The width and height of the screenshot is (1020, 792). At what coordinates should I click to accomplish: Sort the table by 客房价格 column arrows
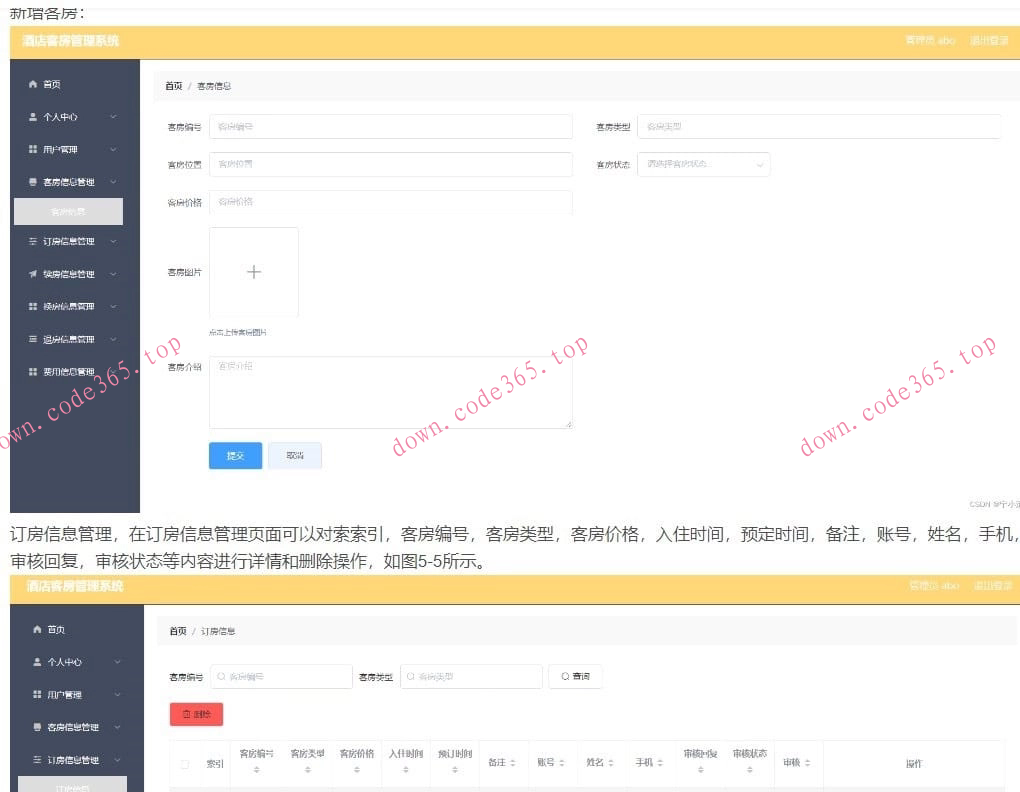pos(356,769)
